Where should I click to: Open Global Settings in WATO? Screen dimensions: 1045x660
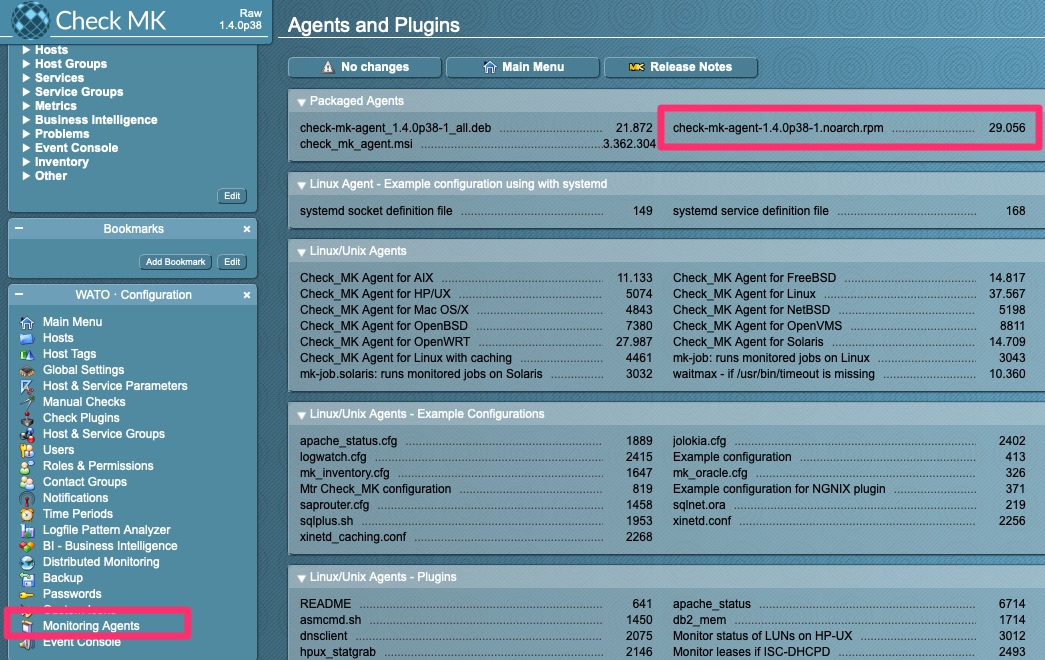pos(78,369)
